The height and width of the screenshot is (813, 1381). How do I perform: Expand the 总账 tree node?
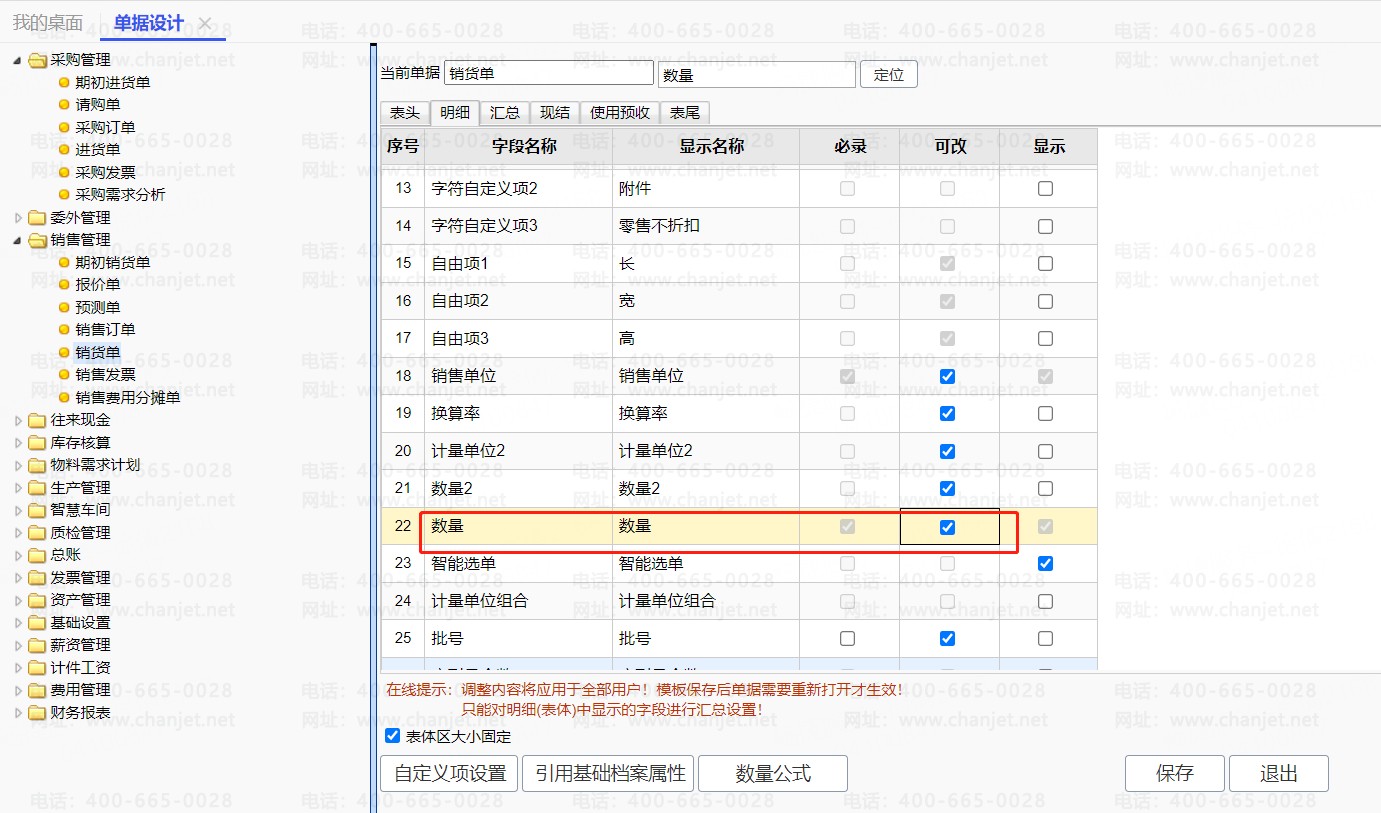click(17, 555)
